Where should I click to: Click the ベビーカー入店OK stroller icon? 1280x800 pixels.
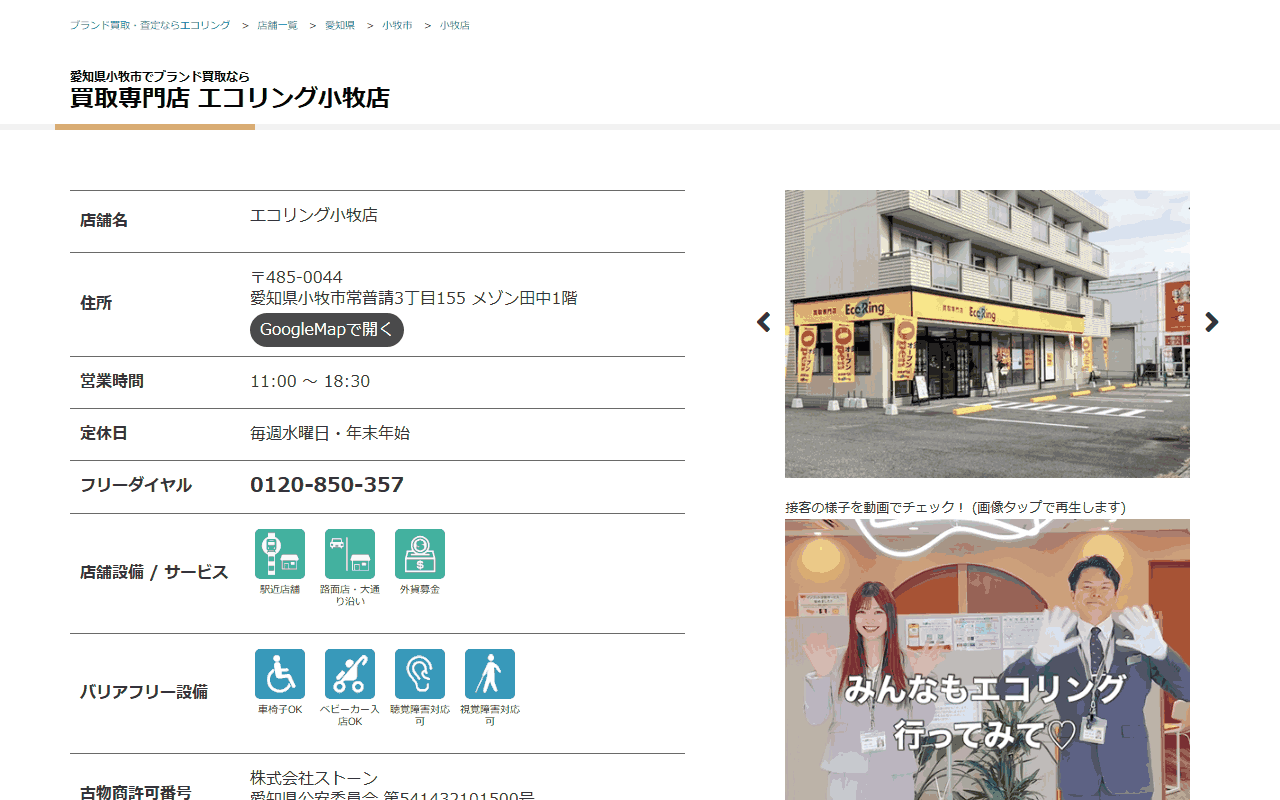(x=350, y=674)
